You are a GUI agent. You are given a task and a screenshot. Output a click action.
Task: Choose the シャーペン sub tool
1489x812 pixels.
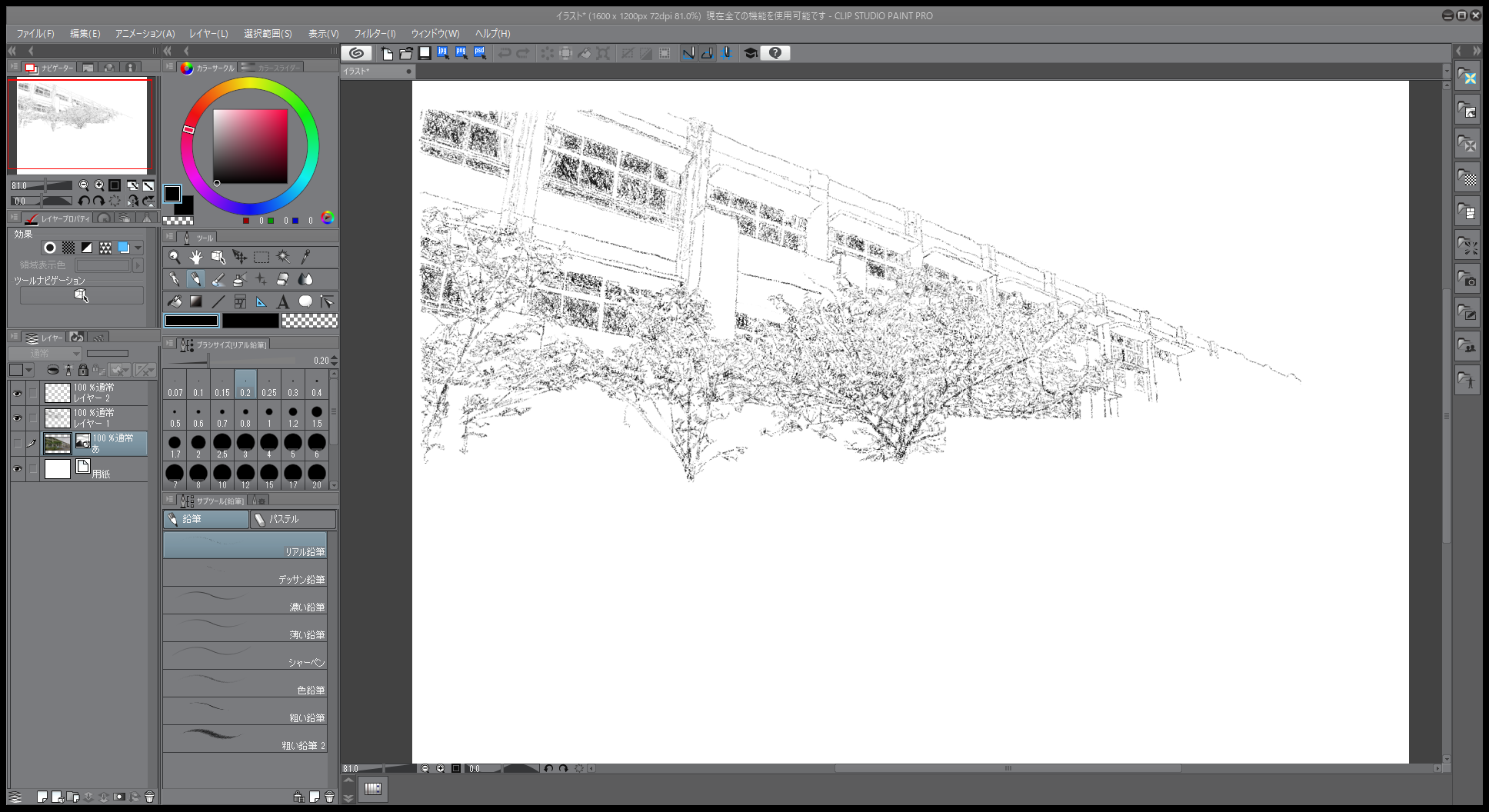pos(245,657)
